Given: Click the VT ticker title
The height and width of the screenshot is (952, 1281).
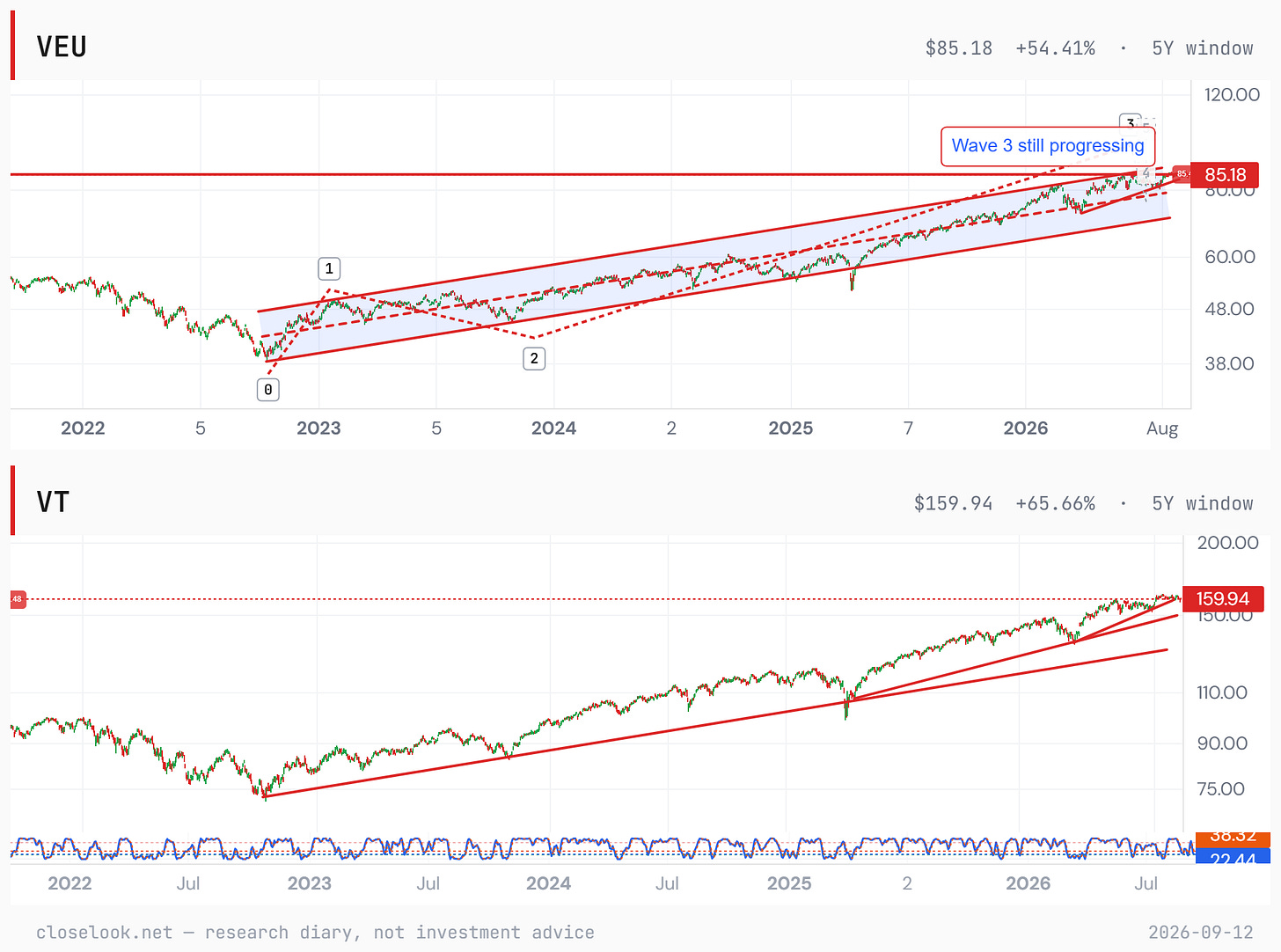Looking at the screenshot, I should pyautogui.click(x=53, y=502).
